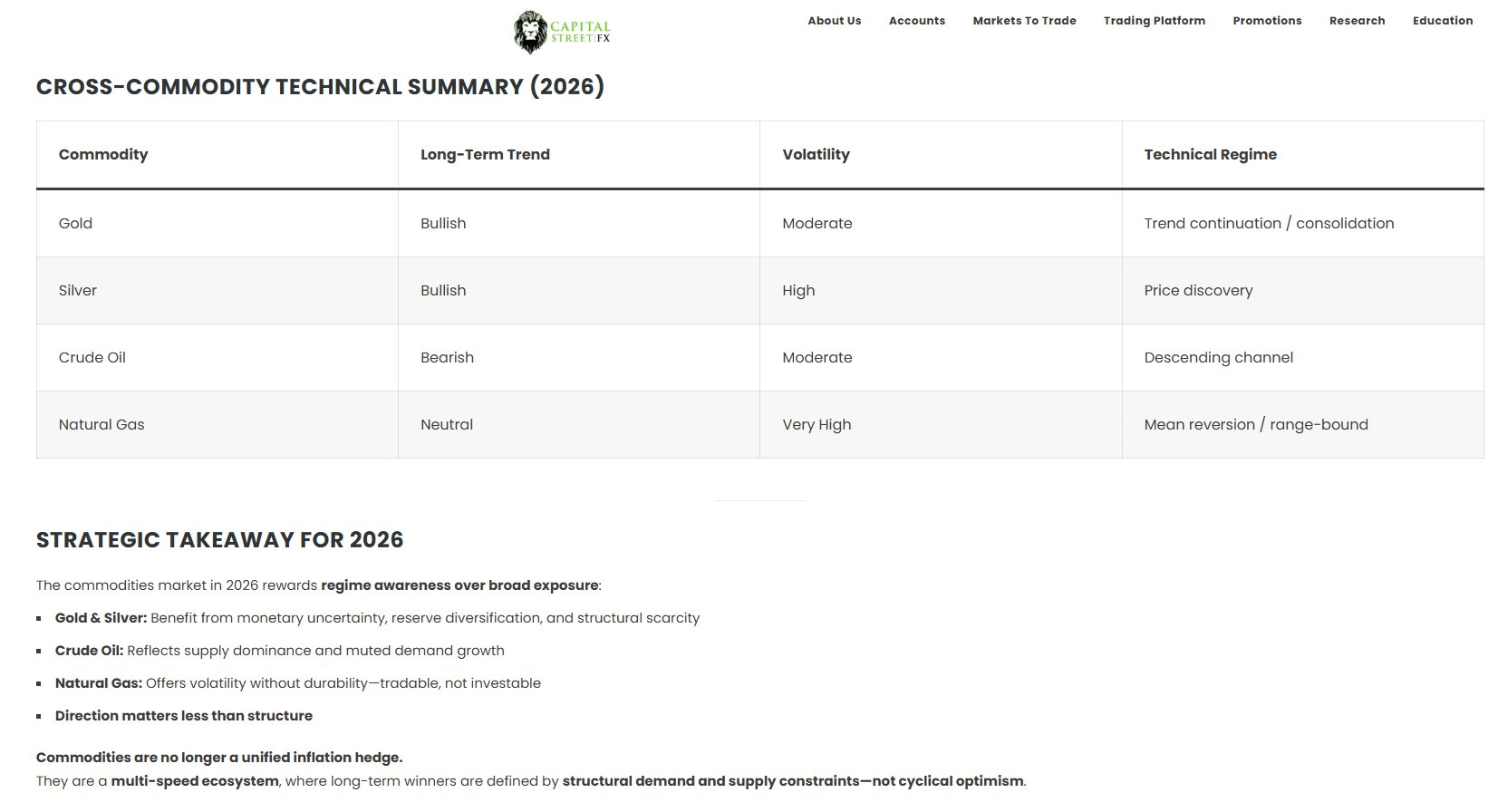1498x812 pixels.
Task: Open Markets To Trade menu
Action: point(1025,21)
